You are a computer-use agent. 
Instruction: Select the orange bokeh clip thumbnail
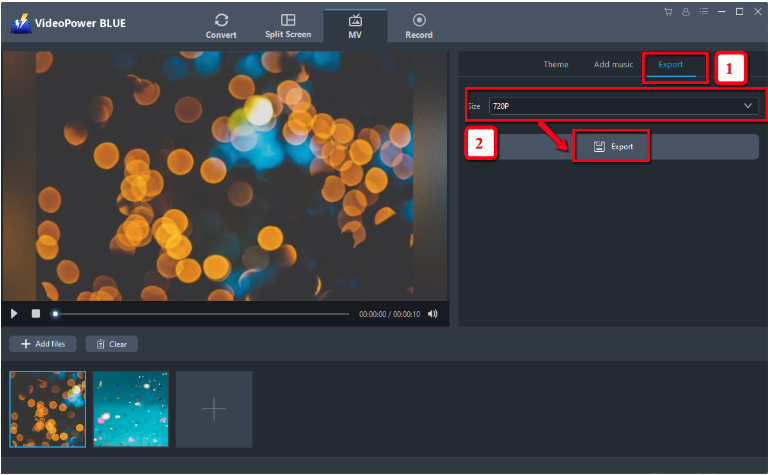click(x=48, y=409)
